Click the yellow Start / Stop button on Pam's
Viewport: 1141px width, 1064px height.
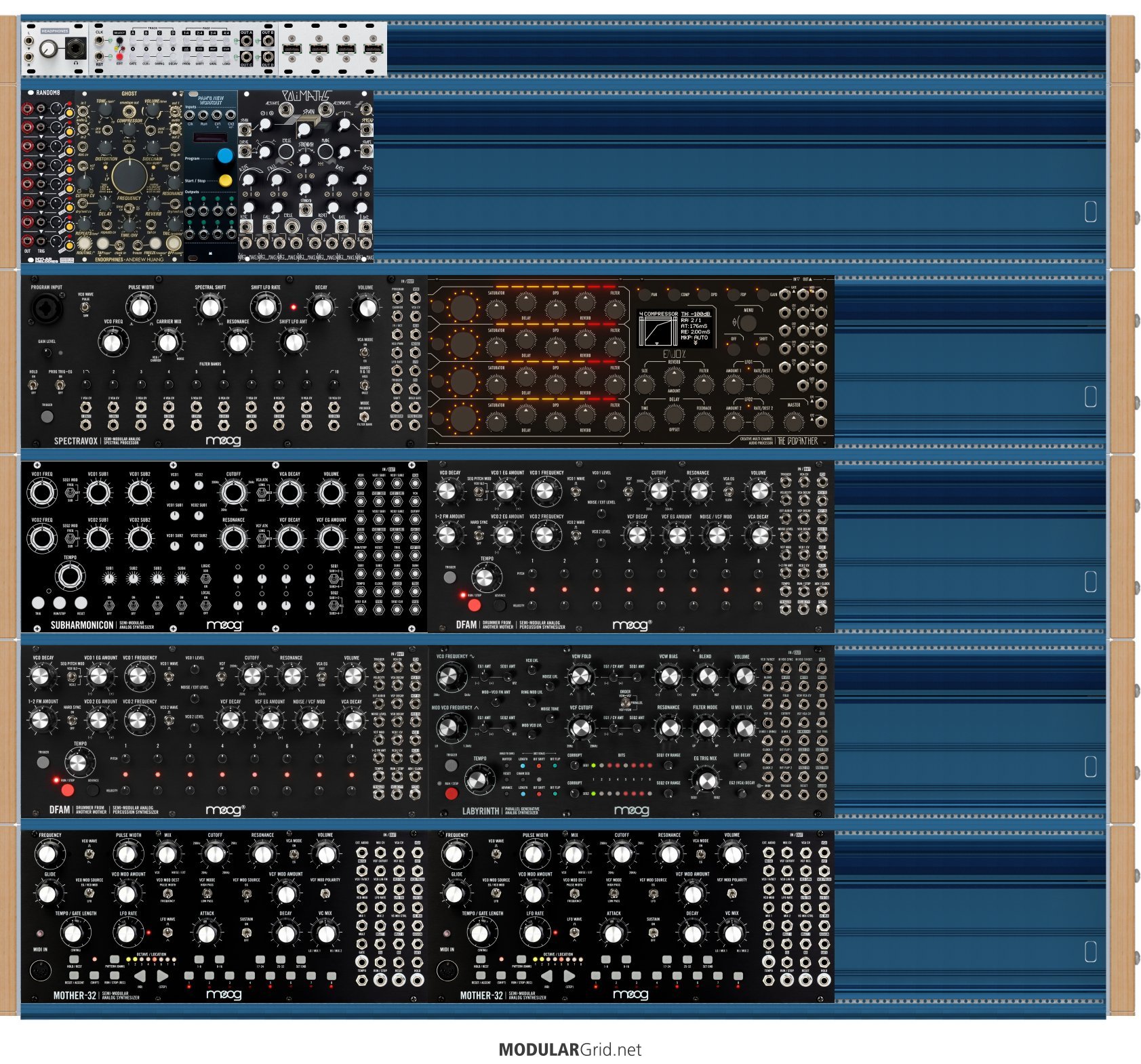tap(225, 180)
